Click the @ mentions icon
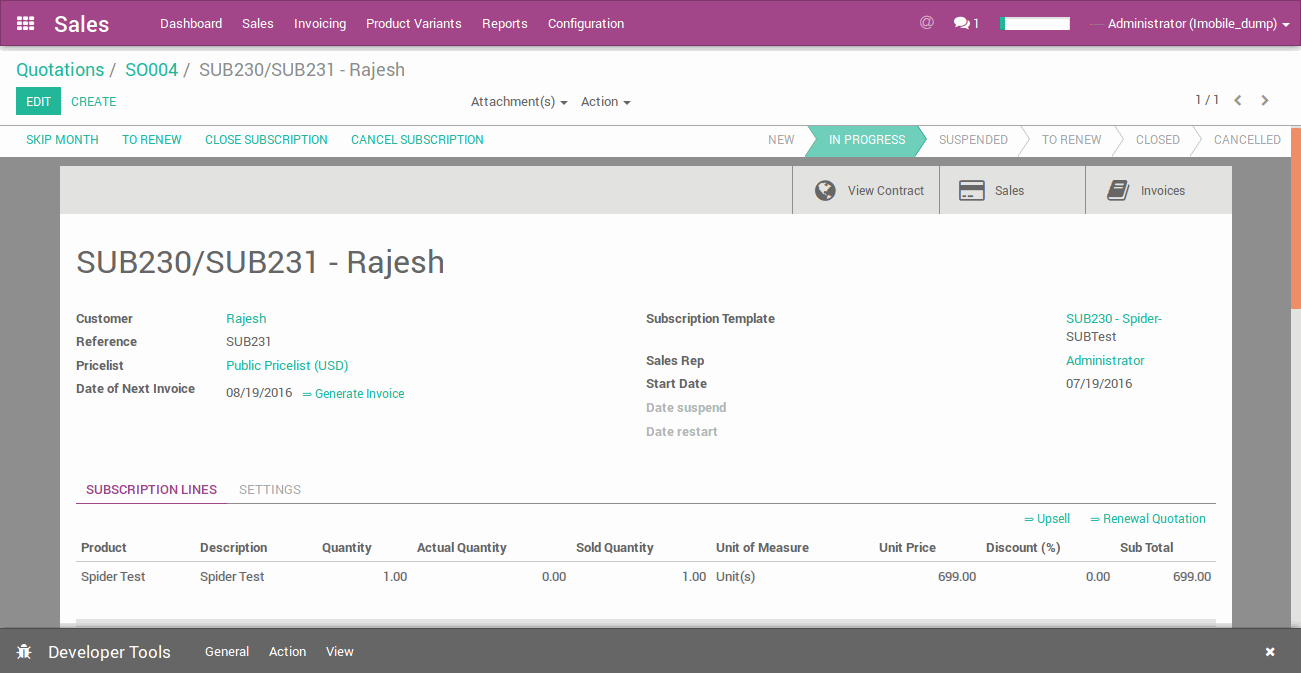This screenshot has width=1301, height=673. pyautogui.click(x=926, y=22)
